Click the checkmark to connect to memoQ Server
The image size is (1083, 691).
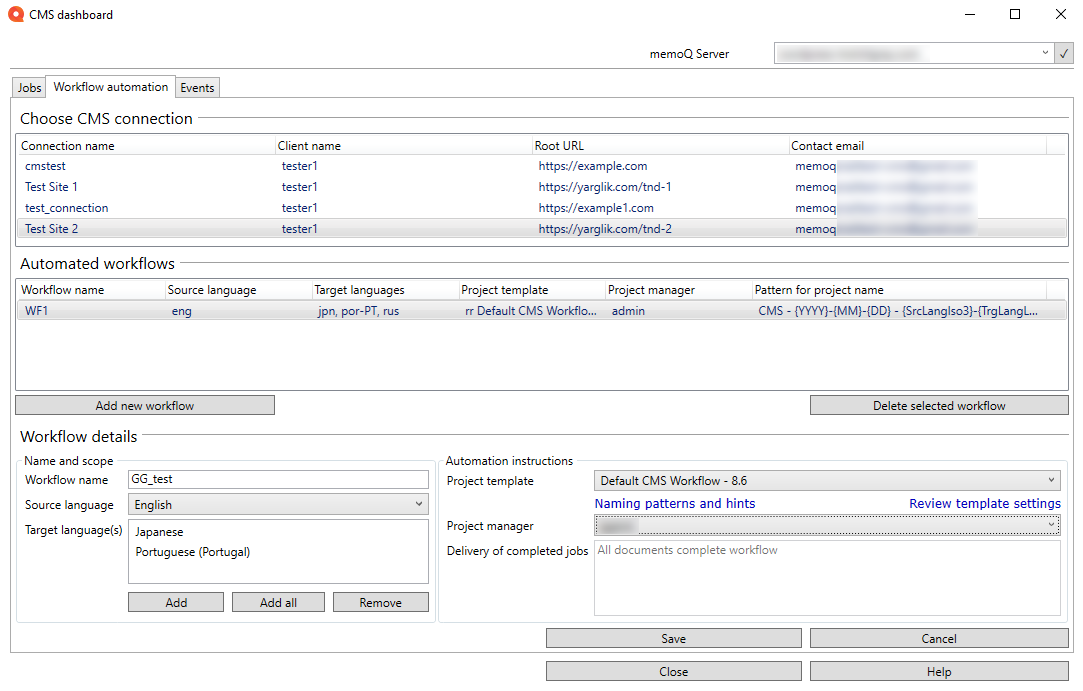coord(1064,53)
